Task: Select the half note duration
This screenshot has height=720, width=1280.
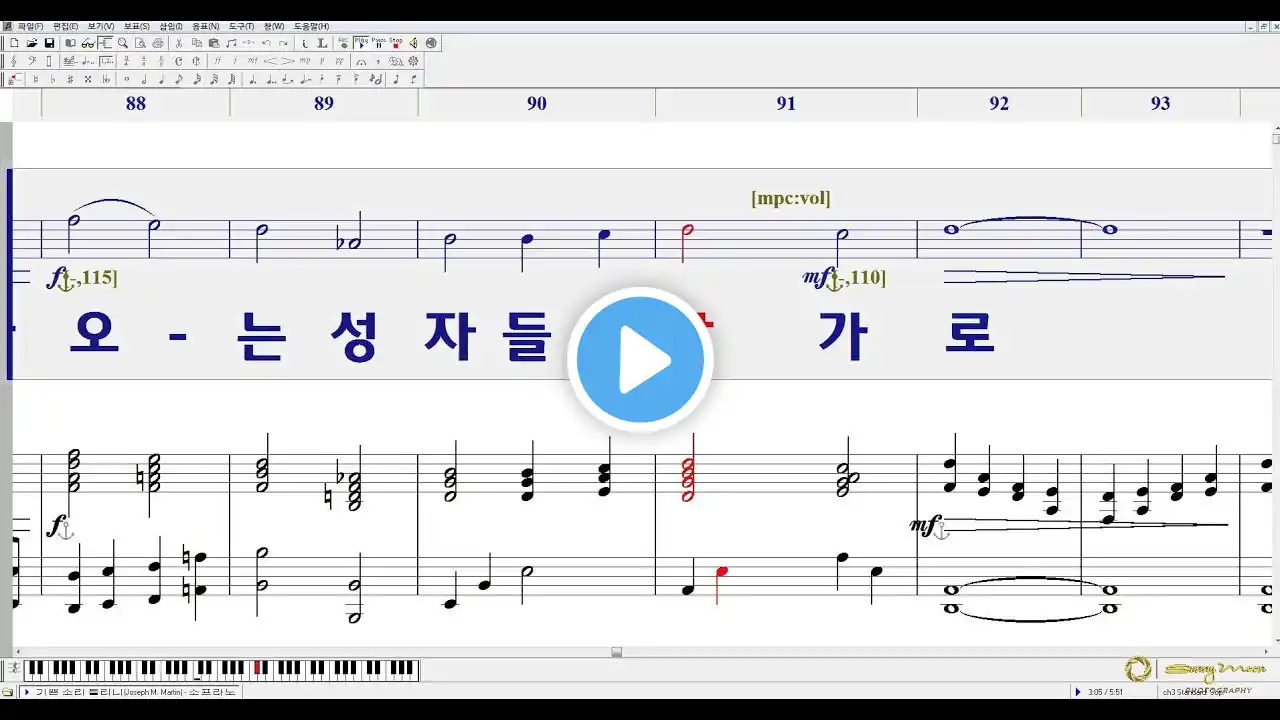Action: 144,79
